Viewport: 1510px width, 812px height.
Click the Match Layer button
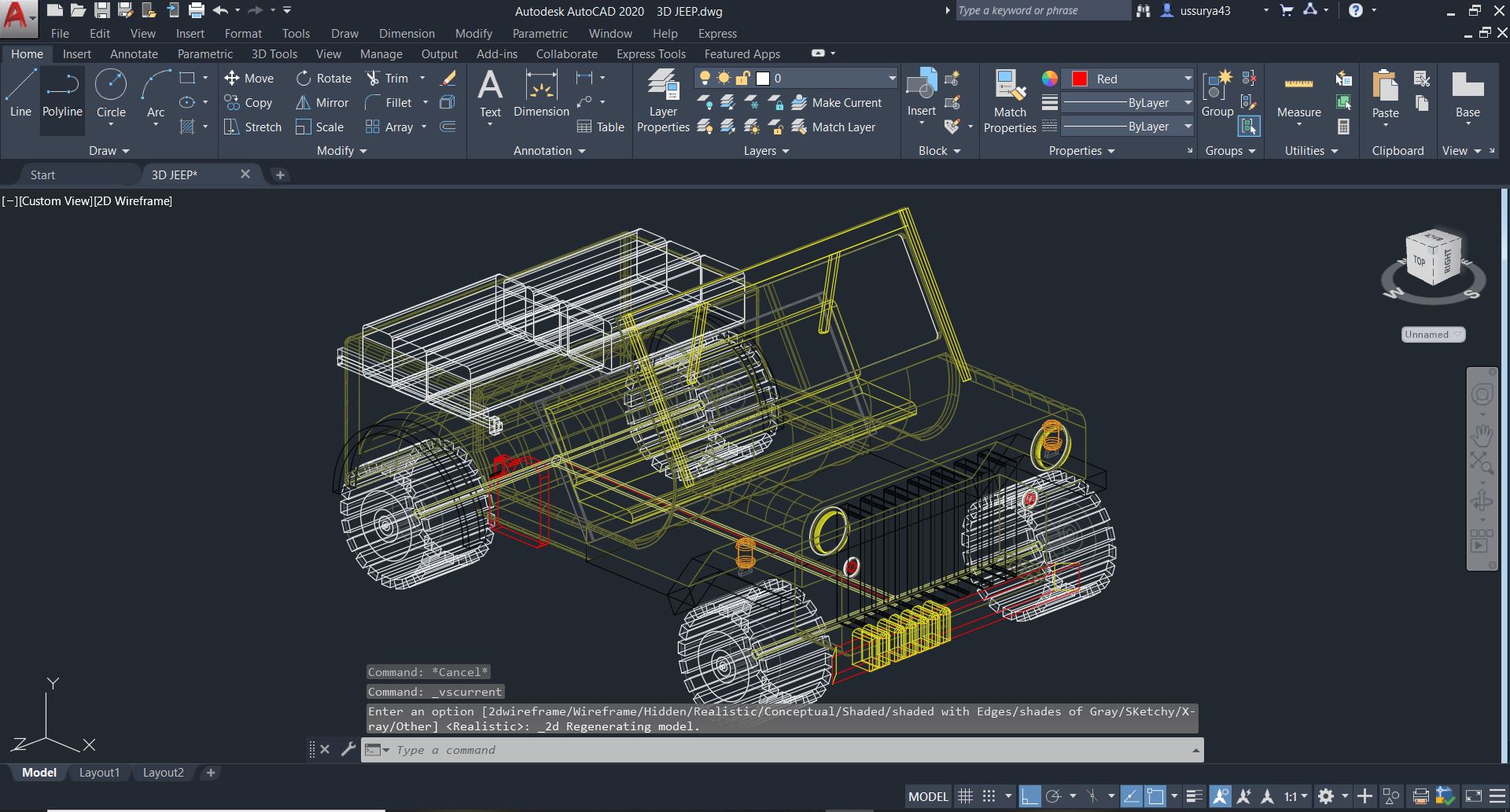[x=834, y=127]
